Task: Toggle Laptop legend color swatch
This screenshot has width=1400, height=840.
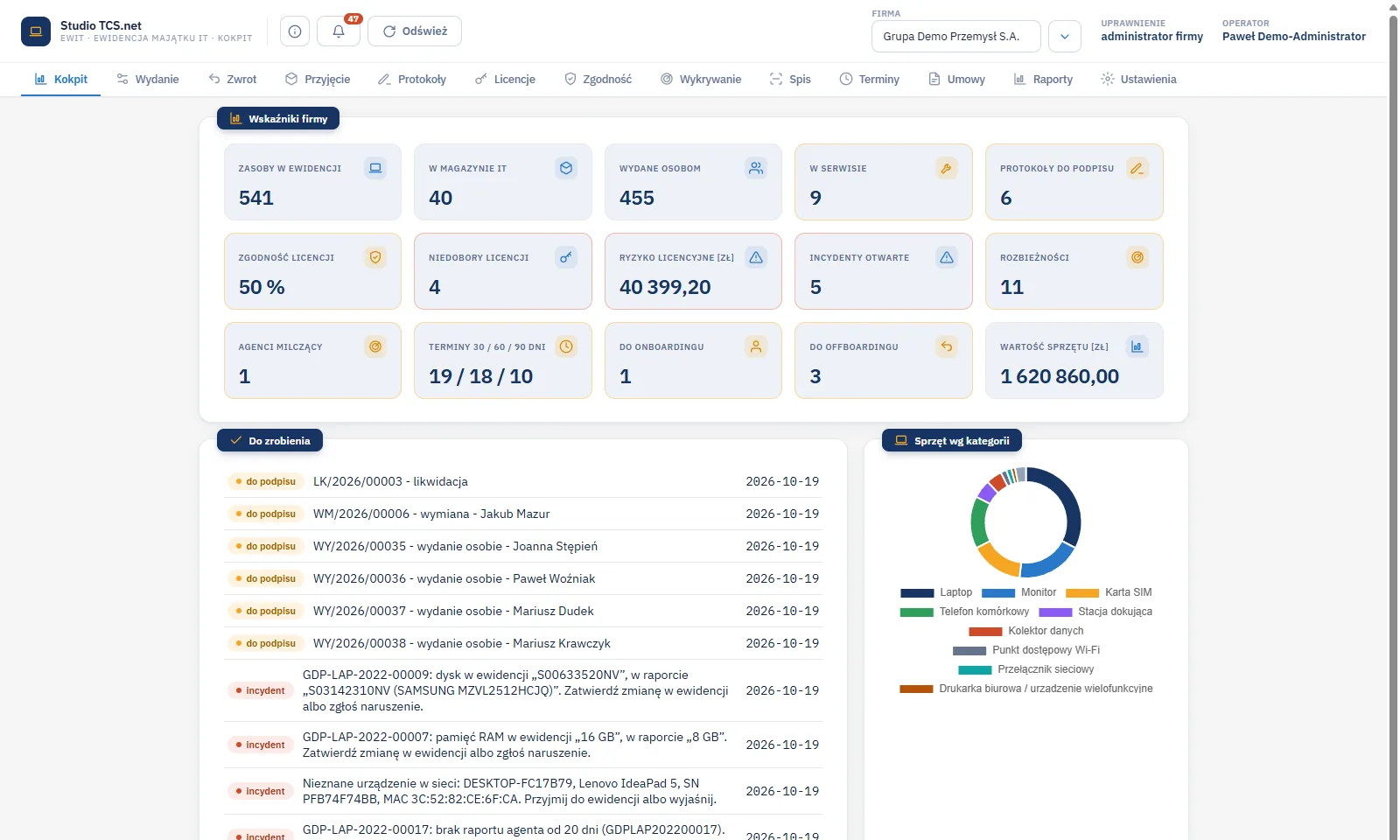Action: click(917, 593)
